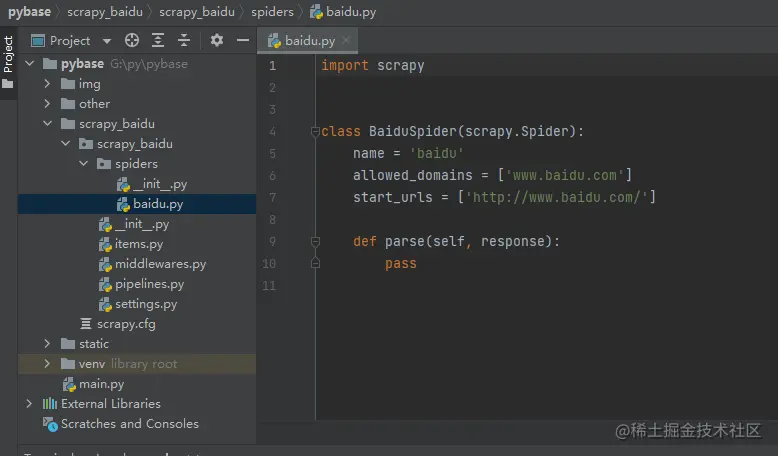Click the Locate/Select Opened File crosshair icon
The width and height of the screenshot is (778, 456).
132,40
